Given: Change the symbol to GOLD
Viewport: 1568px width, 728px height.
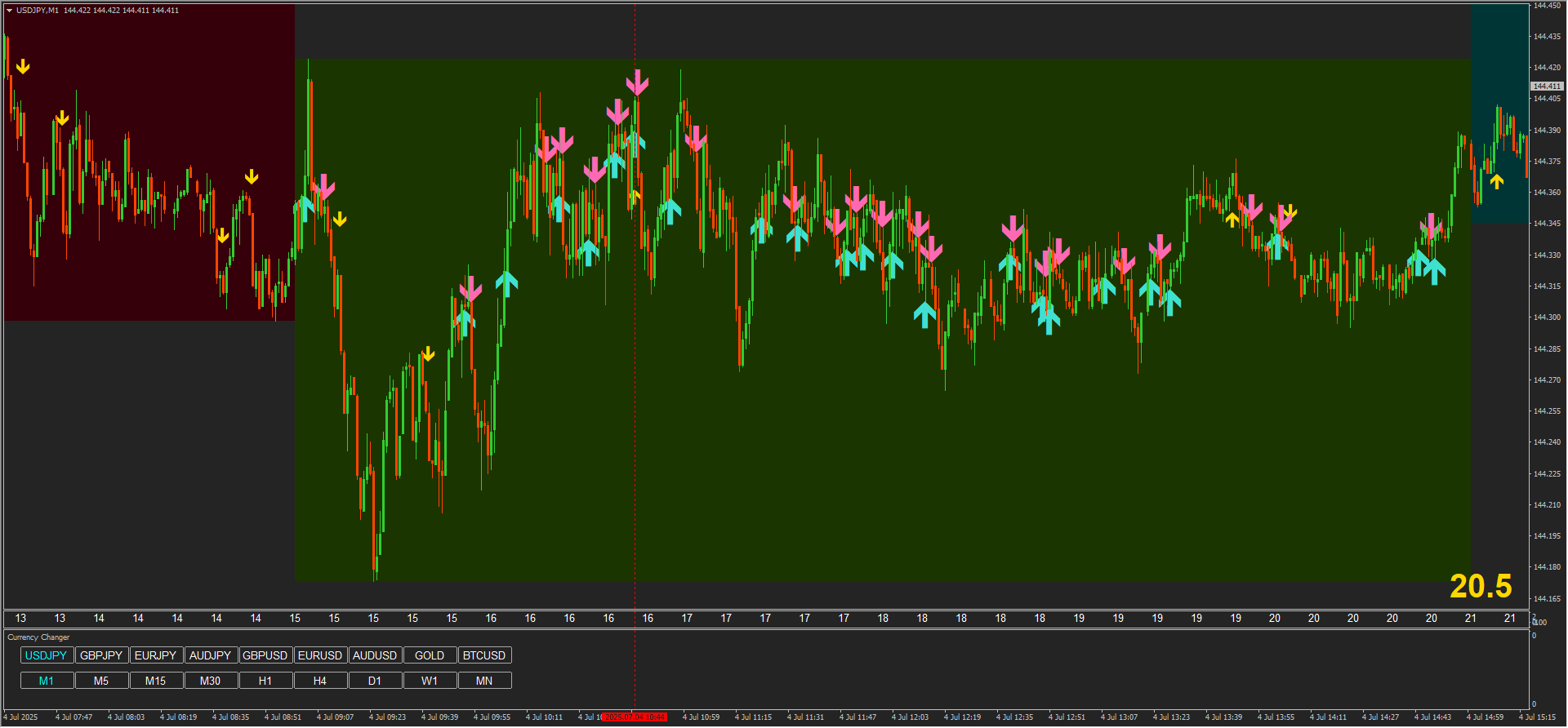Looking at the screenshot, I should (x=430, y=655).
